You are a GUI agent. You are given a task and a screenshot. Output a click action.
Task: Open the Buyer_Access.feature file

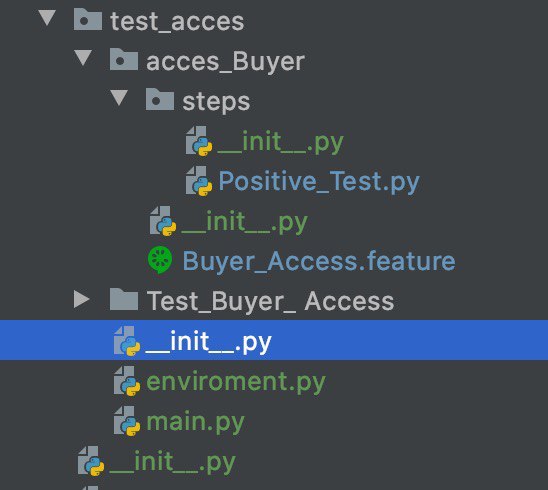pos(319,261)
